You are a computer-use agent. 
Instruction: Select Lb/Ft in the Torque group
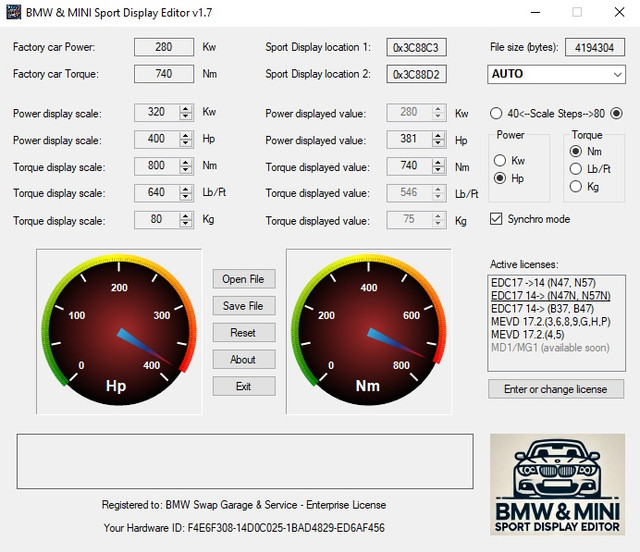(576, 169)
